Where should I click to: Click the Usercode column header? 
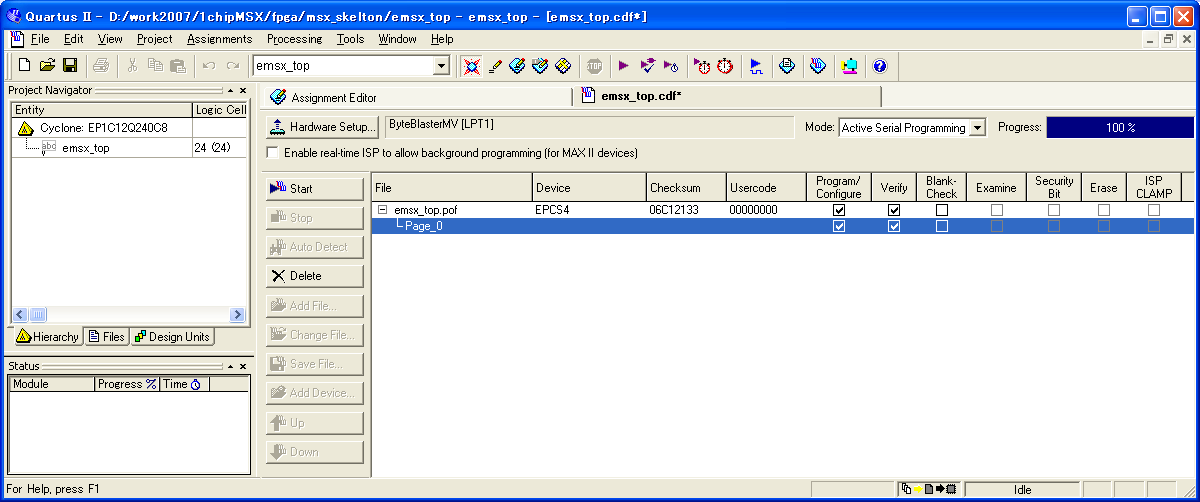click(766, 187)
